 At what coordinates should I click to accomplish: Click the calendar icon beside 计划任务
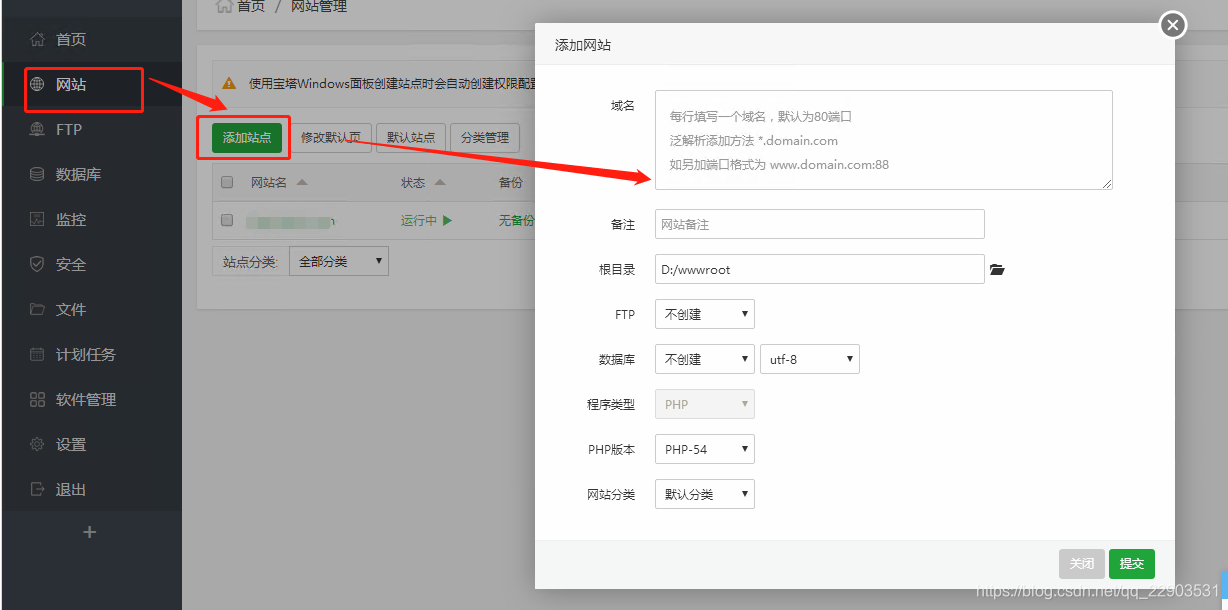(37, 355)
